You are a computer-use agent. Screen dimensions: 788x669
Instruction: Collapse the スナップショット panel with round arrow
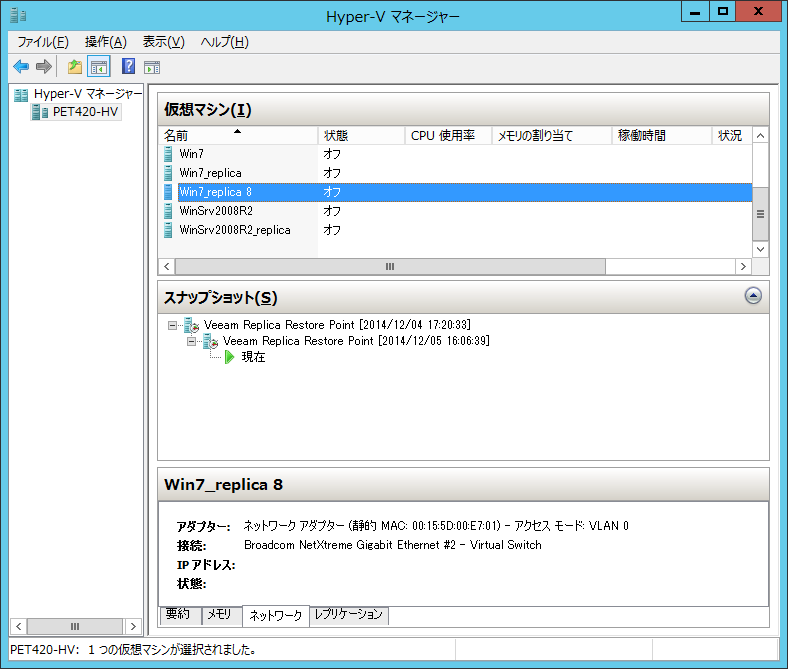(753, 296)
